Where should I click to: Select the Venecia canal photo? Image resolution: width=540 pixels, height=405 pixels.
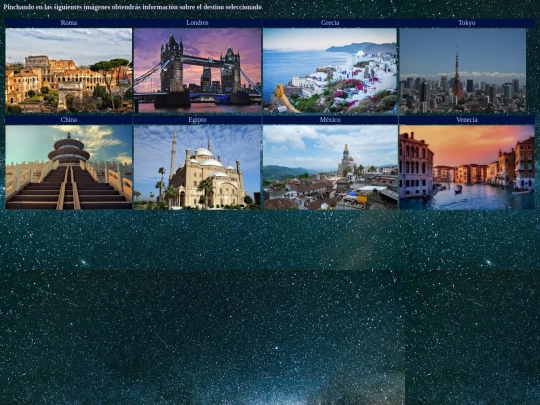(467, 167)
